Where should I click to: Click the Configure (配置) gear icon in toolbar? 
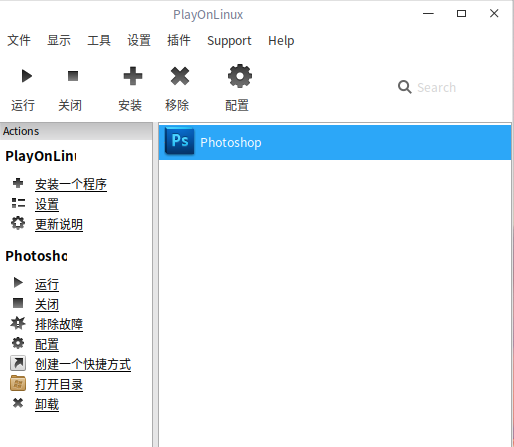[240, 76]
